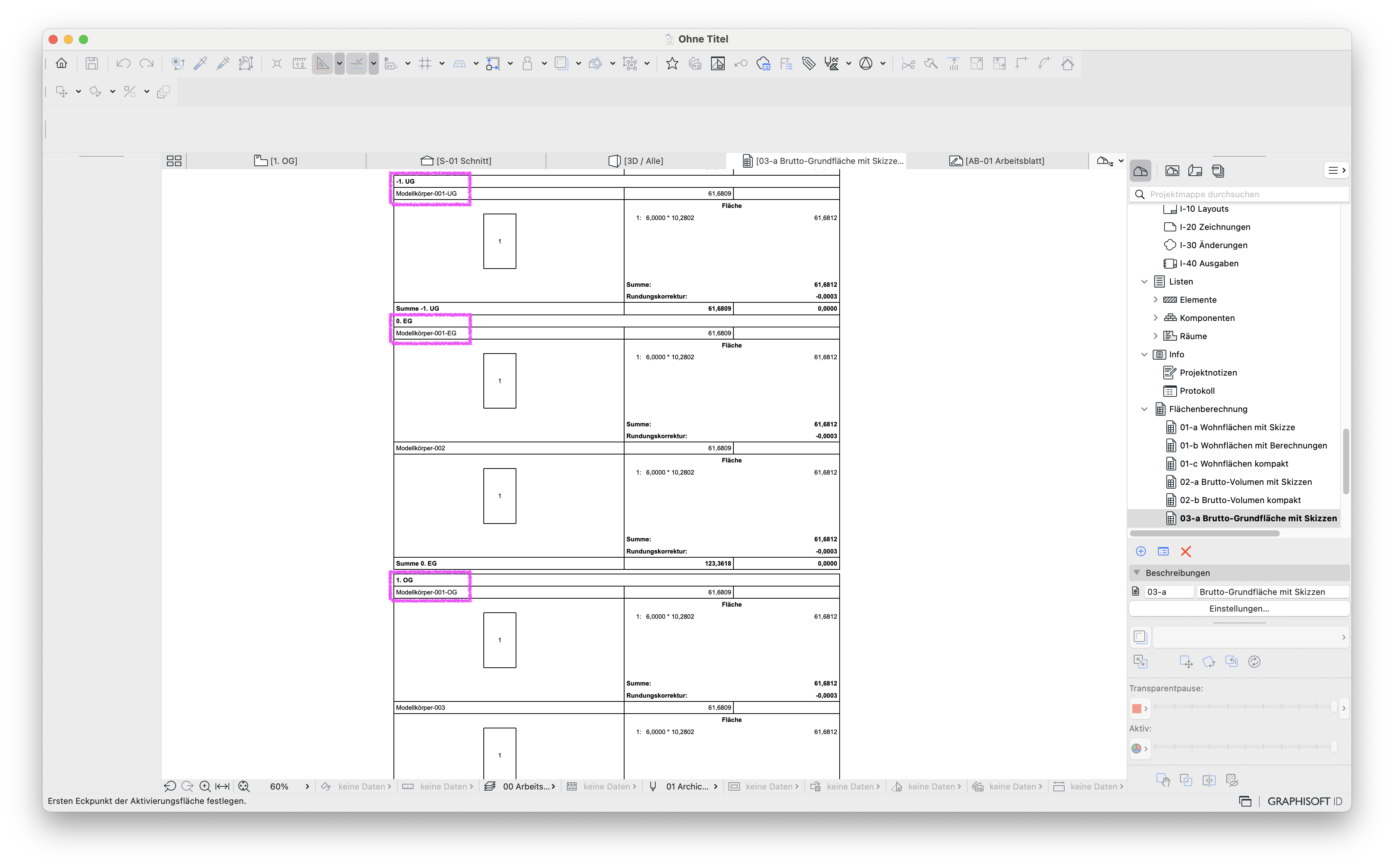The height and width of the screenshot is (868, 1394).
Task: Select the eyedropper pick-up parameters tool
Action: [x=200, y=63]
